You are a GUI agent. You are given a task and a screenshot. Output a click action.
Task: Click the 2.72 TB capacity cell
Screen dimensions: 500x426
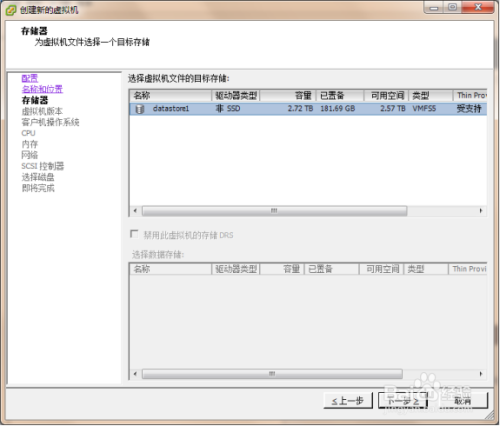click(x=300, y=109)
